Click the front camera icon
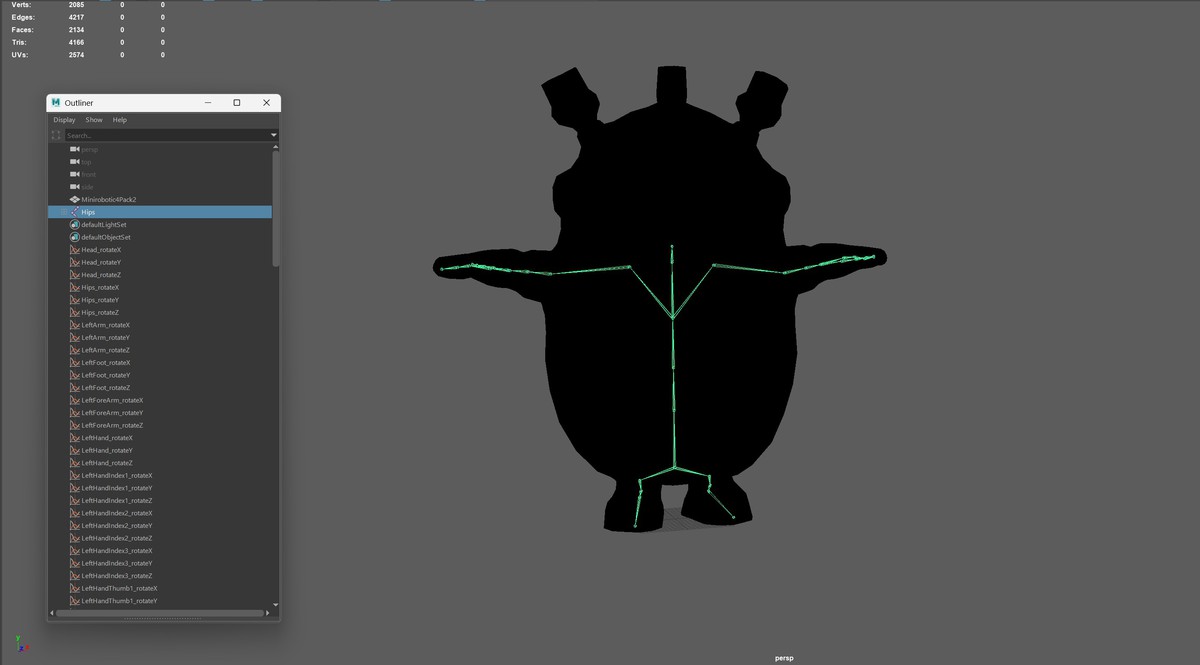 pos(75,175)
